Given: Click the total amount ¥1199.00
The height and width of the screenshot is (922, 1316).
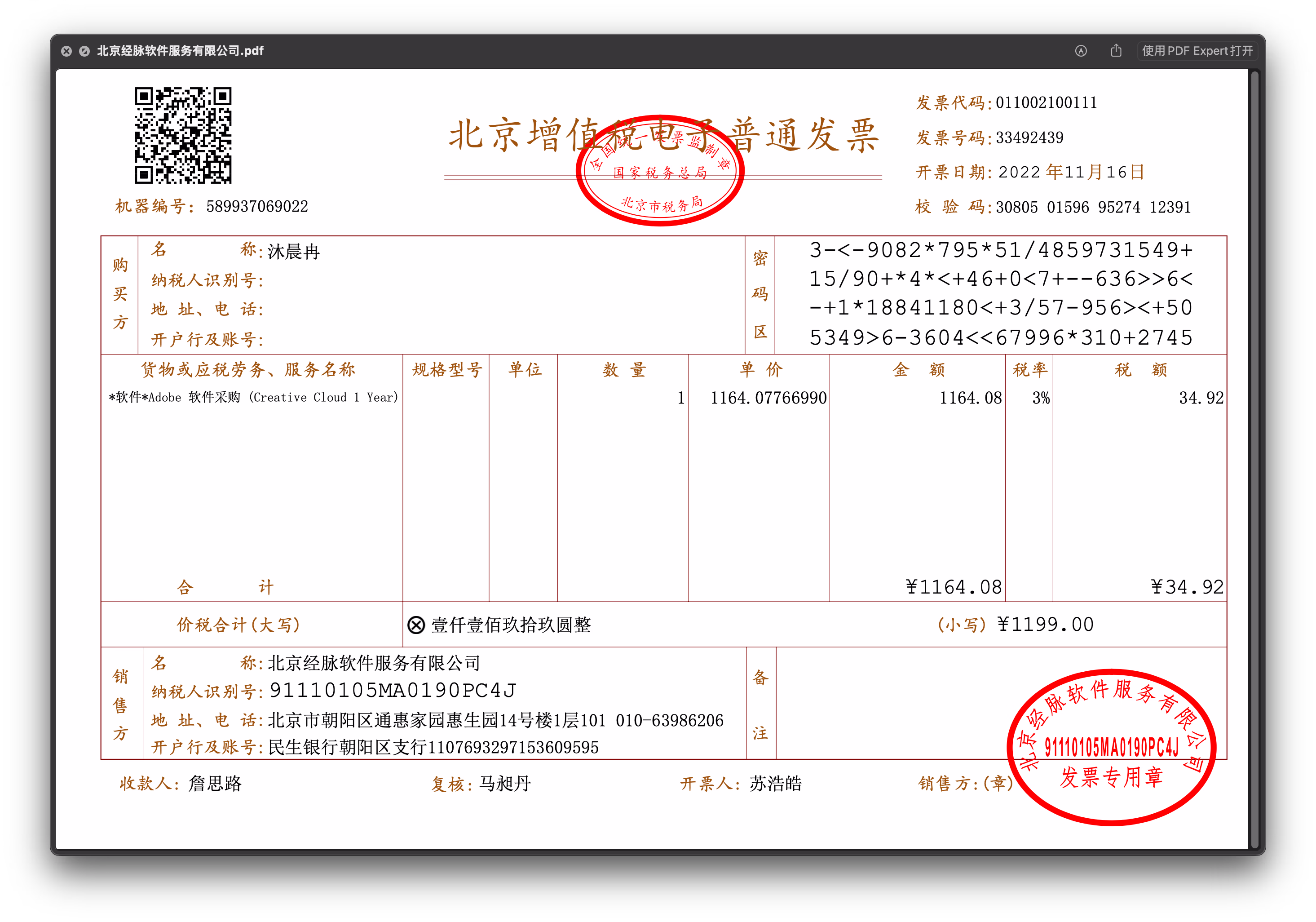Looking at the screenshot, I should click(1045, 625).
